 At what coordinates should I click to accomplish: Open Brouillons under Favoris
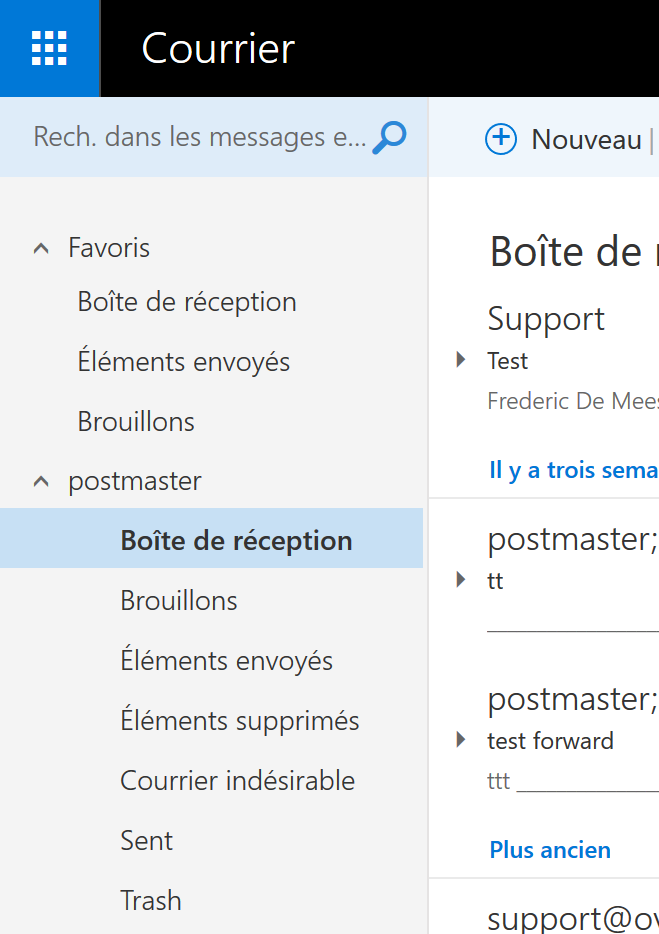coord(136,422)
